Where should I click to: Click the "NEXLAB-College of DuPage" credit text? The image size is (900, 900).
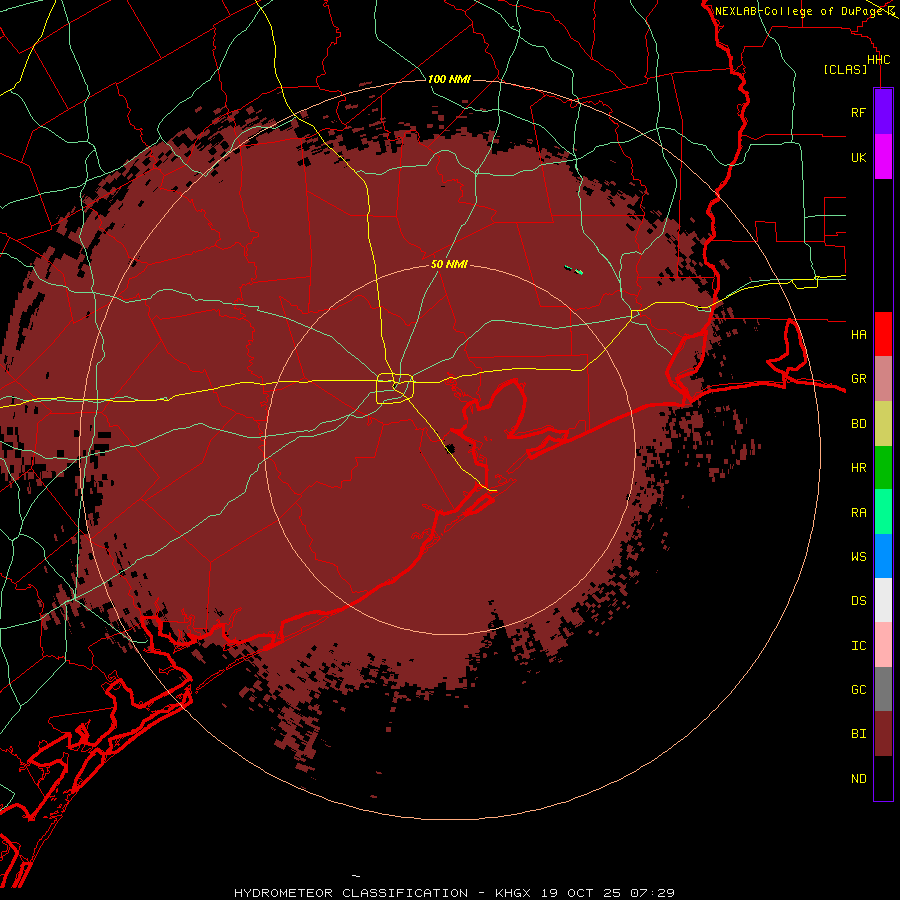click(799, 11)
